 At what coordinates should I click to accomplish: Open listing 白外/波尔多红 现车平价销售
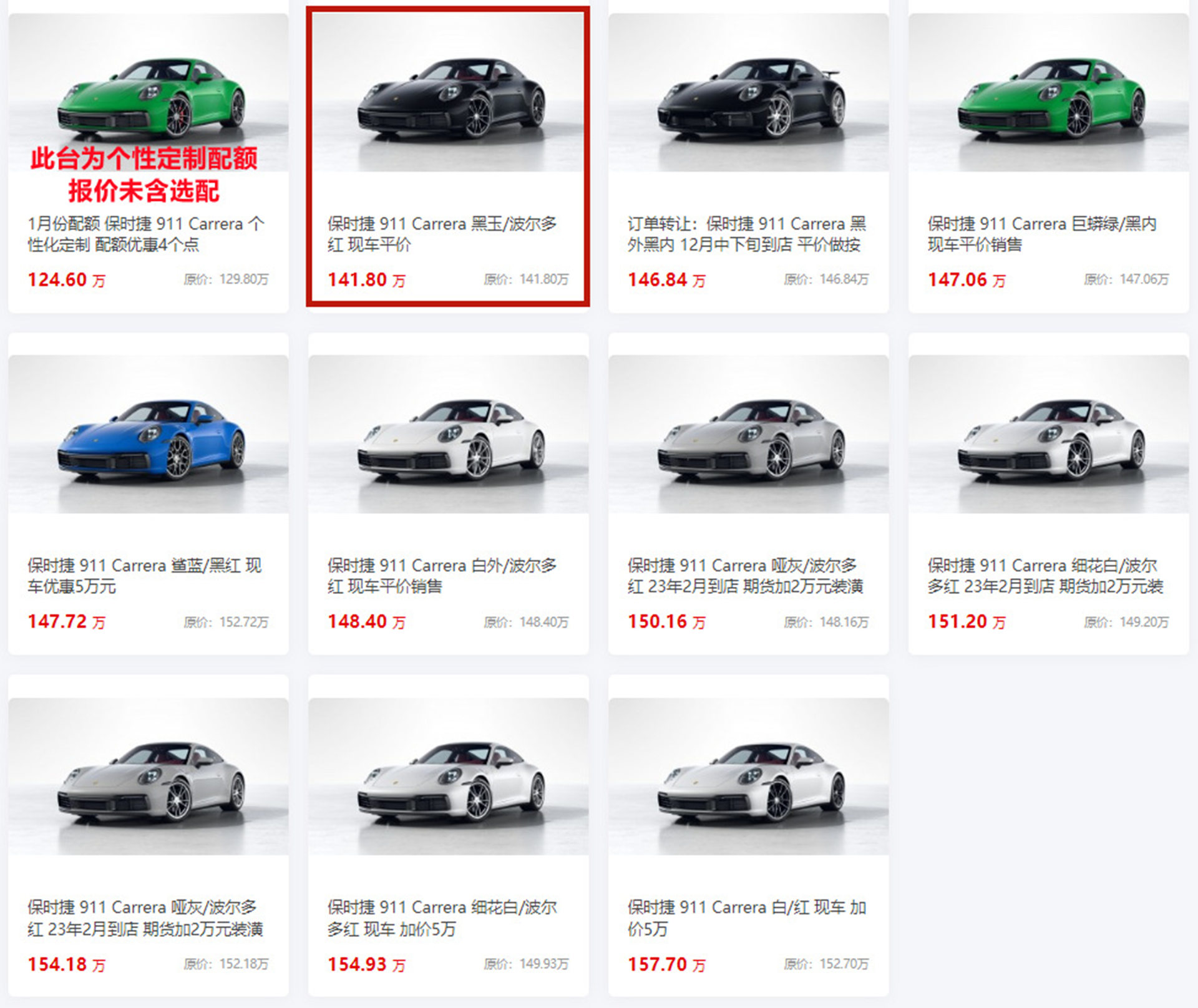[x=442, y=576]
